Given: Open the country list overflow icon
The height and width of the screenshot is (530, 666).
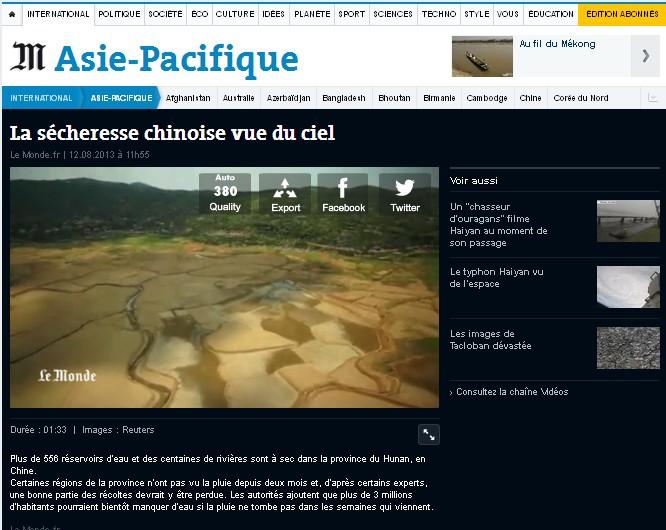Looking at the screenshot, I should (652, 98).
